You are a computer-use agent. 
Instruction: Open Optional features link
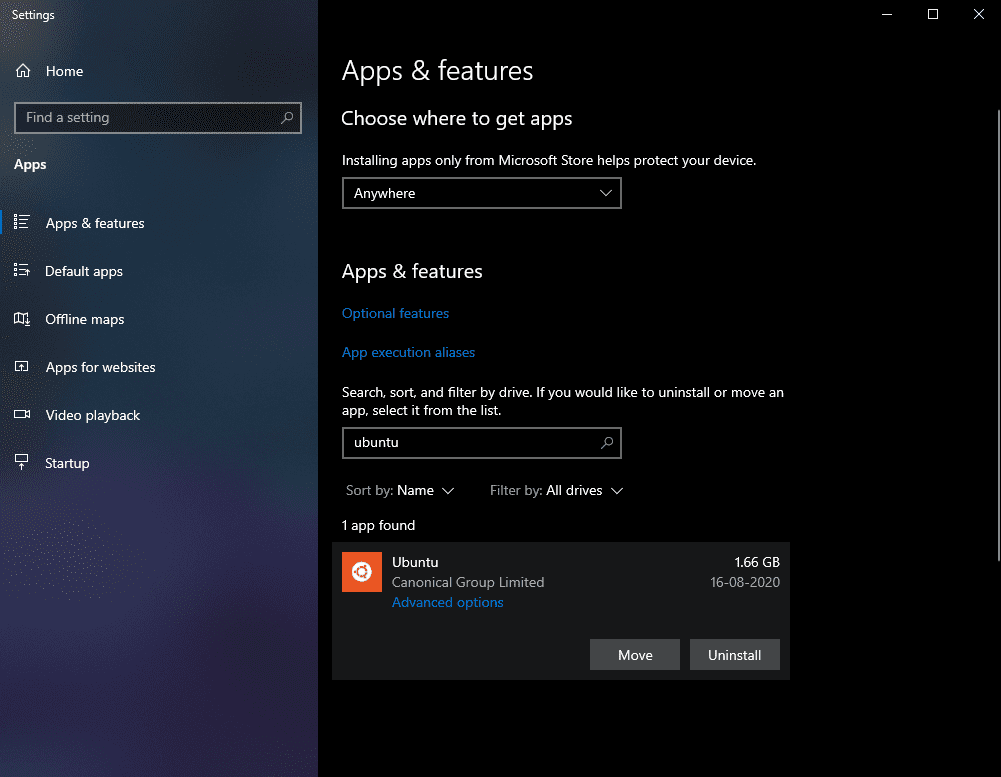click(395, 312)
